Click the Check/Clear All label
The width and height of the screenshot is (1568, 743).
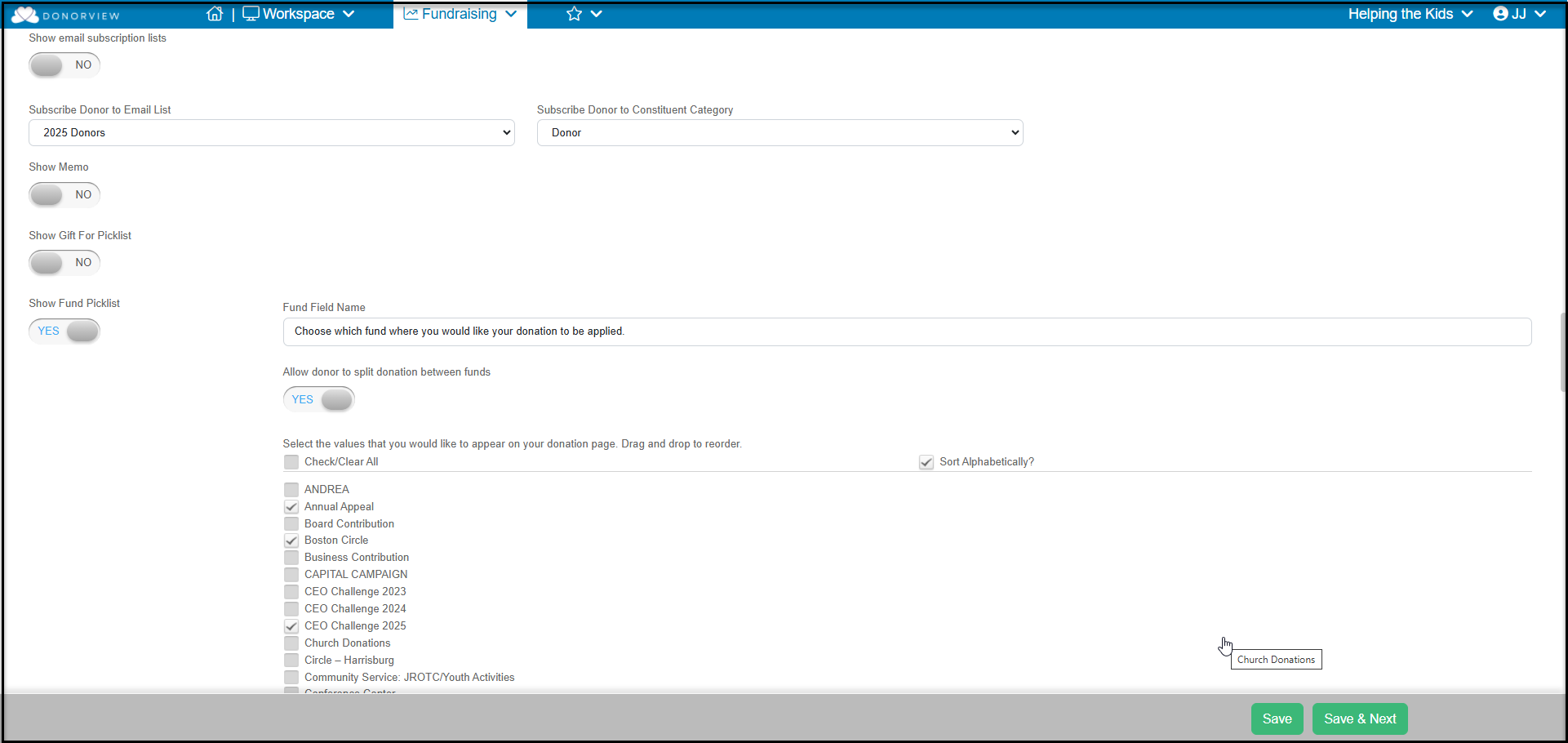click(x=341, y=462)
